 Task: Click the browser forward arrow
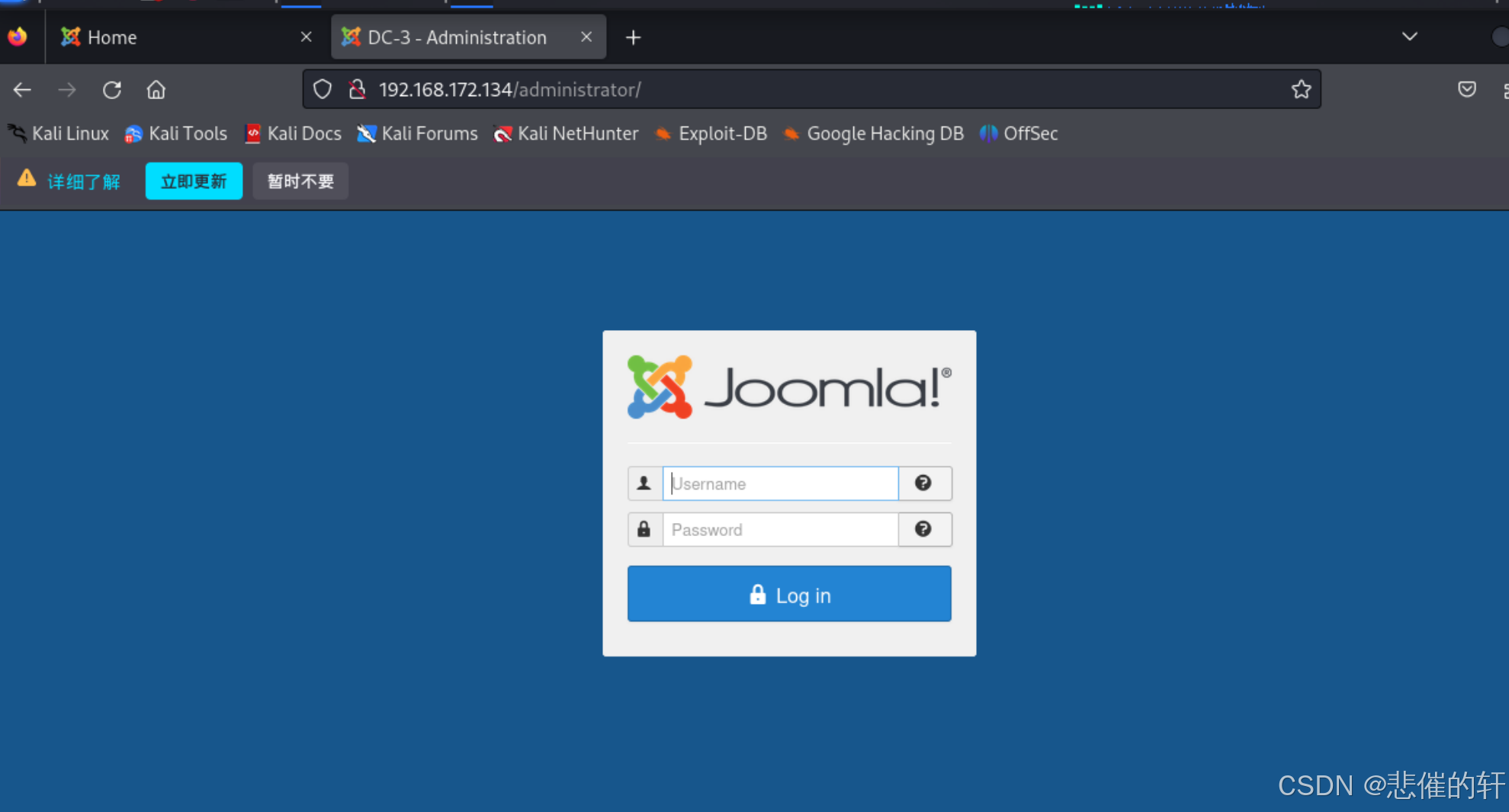67,90
